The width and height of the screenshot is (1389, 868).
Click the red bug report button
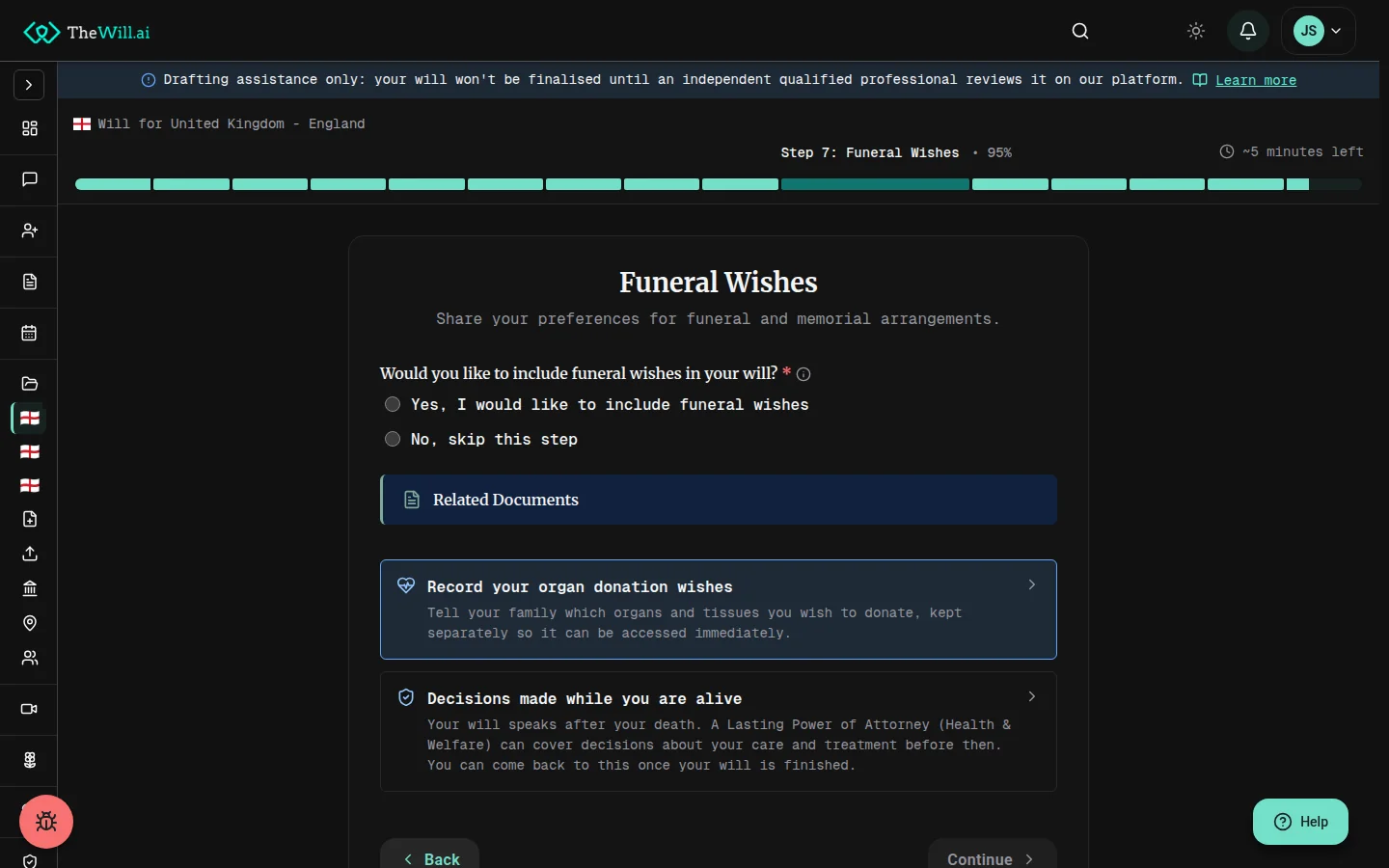point(46,822)
